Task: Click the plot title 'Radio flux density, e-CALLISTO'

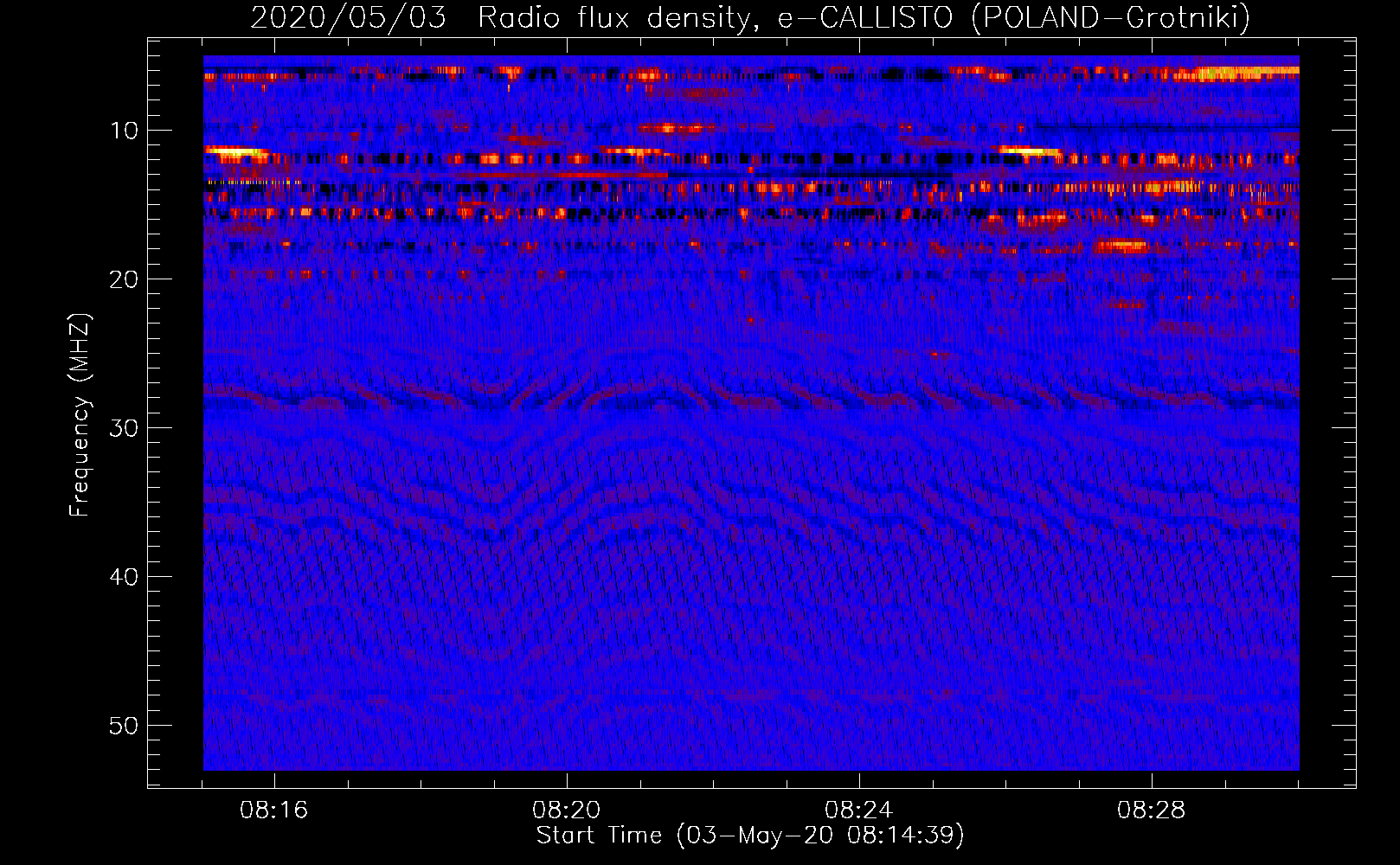Action: click(716, 18)
